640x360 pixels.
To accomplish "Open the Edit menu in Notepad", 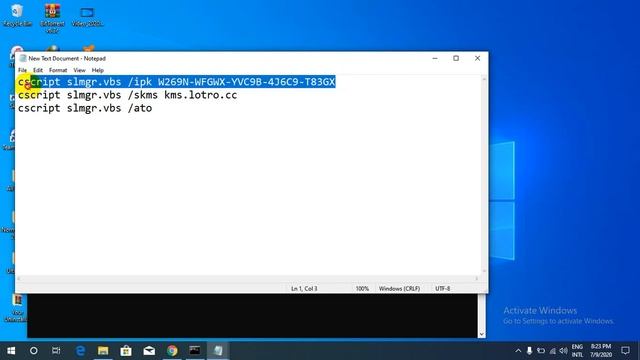I will click(38, 70).
